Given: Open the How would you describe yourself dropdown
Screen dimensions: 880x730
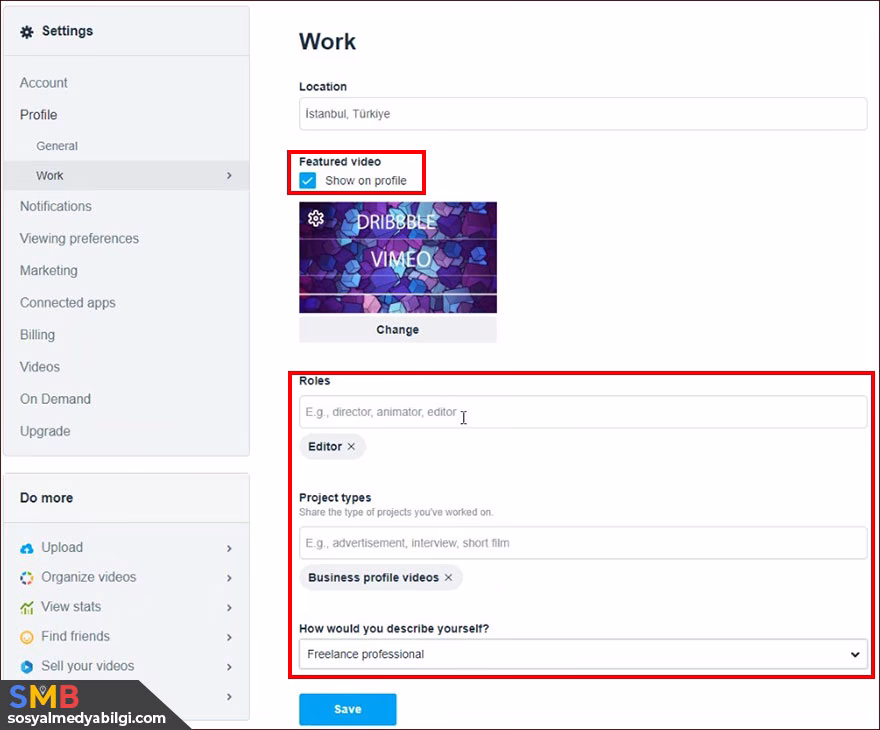Looking at the screenshot, I should coord(583,654).
